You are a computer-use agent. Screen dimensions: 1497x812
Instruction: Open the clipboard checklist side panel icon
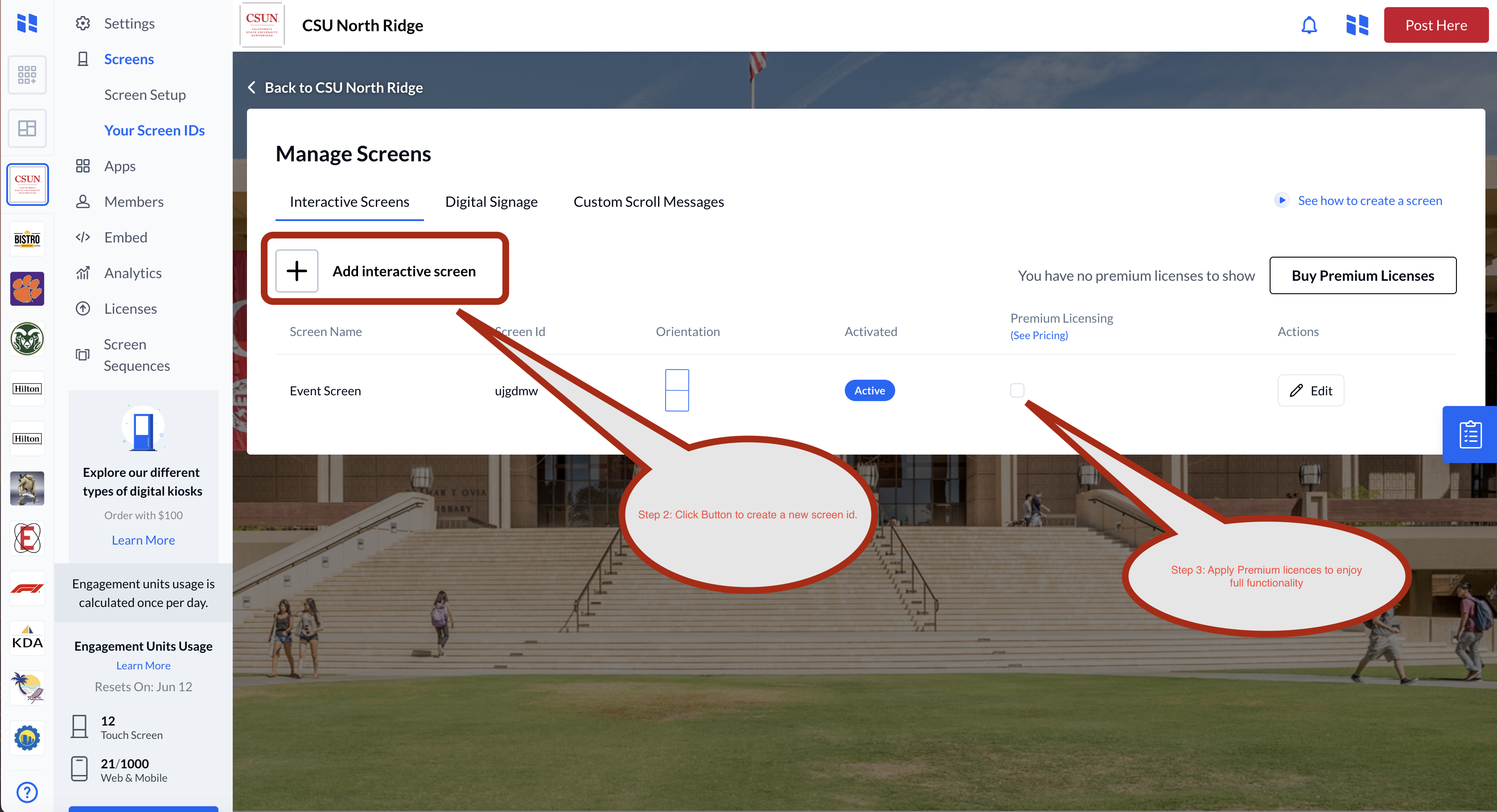click(1470, 434)
